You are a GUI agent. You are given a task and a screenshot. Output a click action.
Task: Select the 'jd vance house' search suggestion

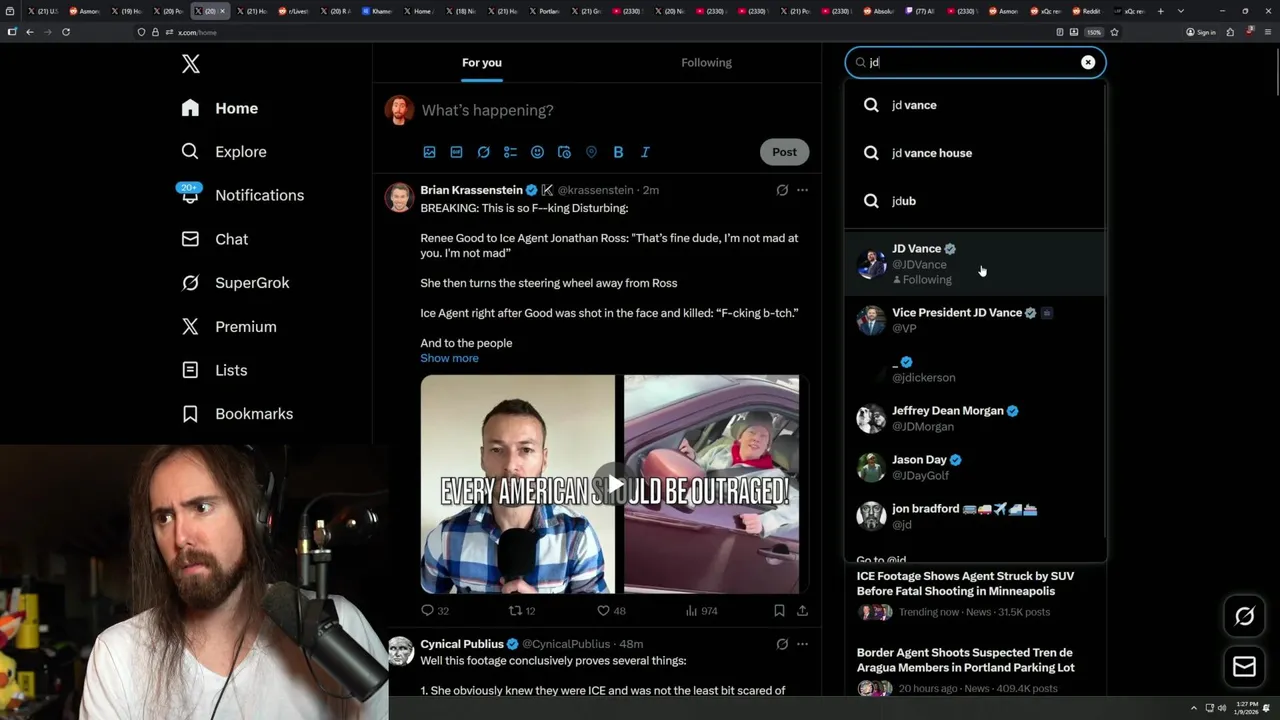975,153
